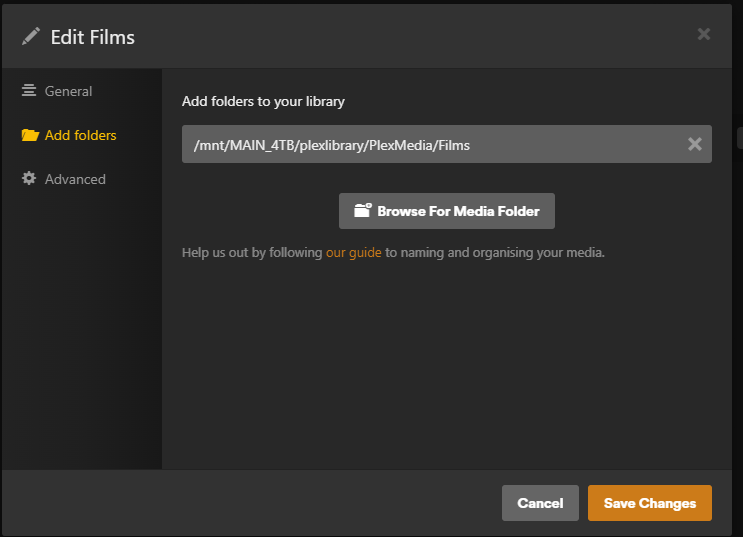Save Changes to the library
The image size is (743, 537).
649,503
